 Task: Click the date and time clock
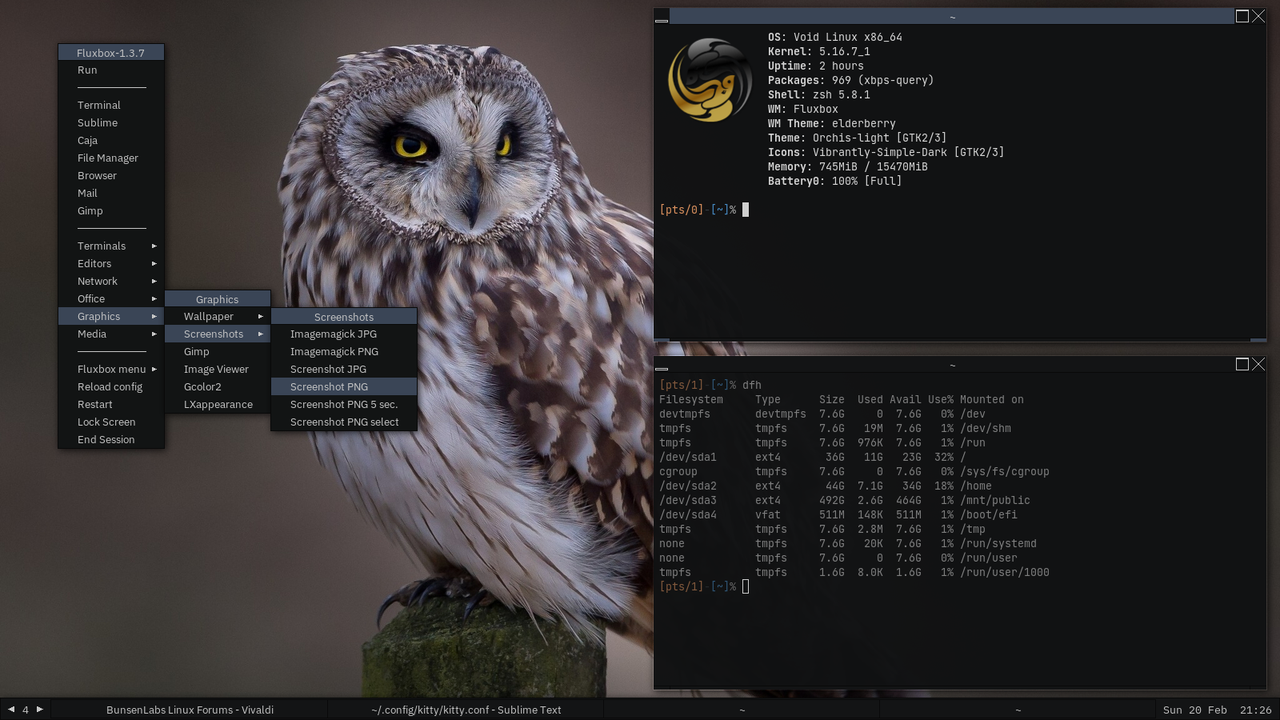pyautogui.click(x=1217, y=710)
